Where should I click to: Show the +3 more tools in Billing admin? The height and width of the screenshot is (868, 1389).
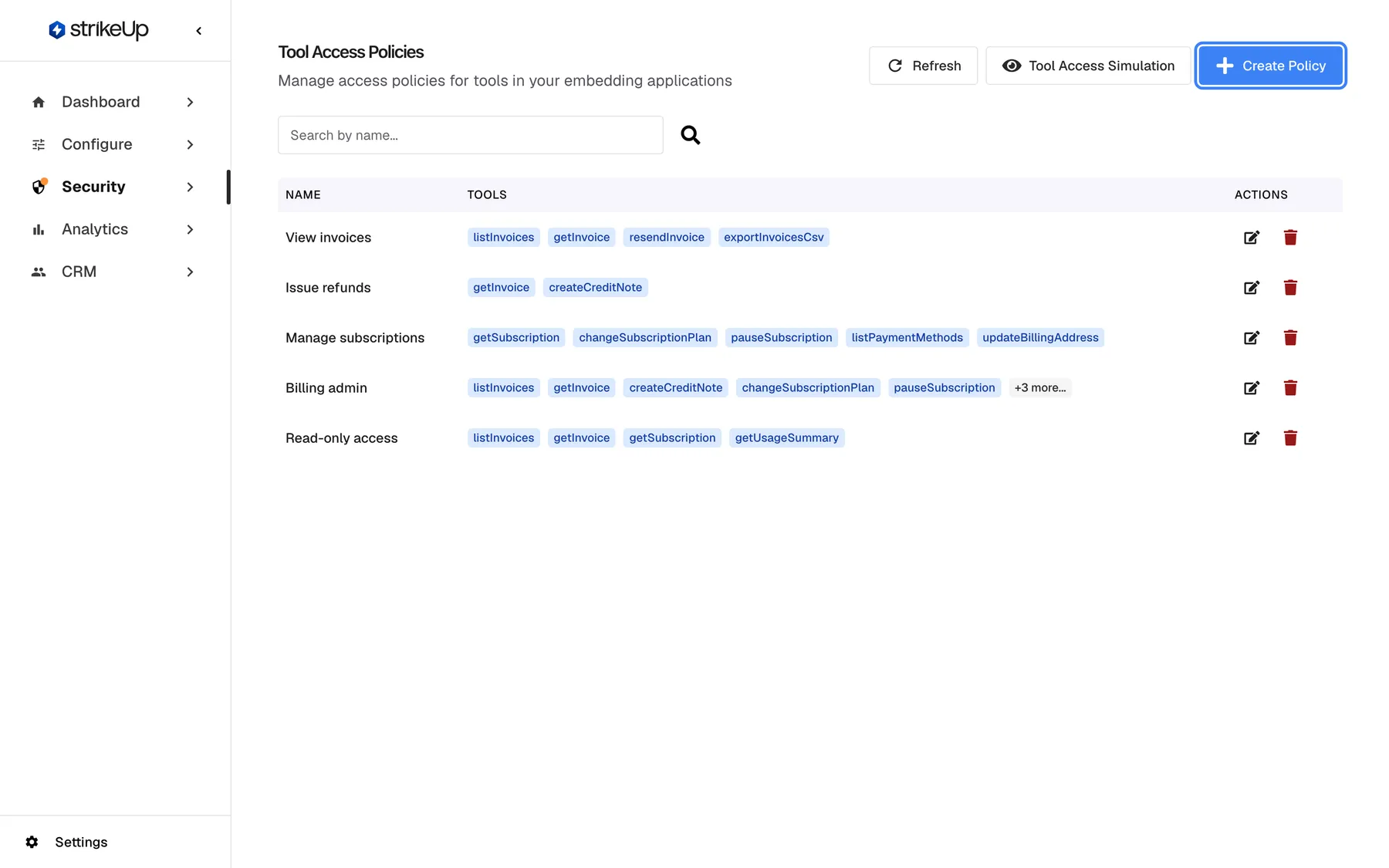tap(1040, 388)
